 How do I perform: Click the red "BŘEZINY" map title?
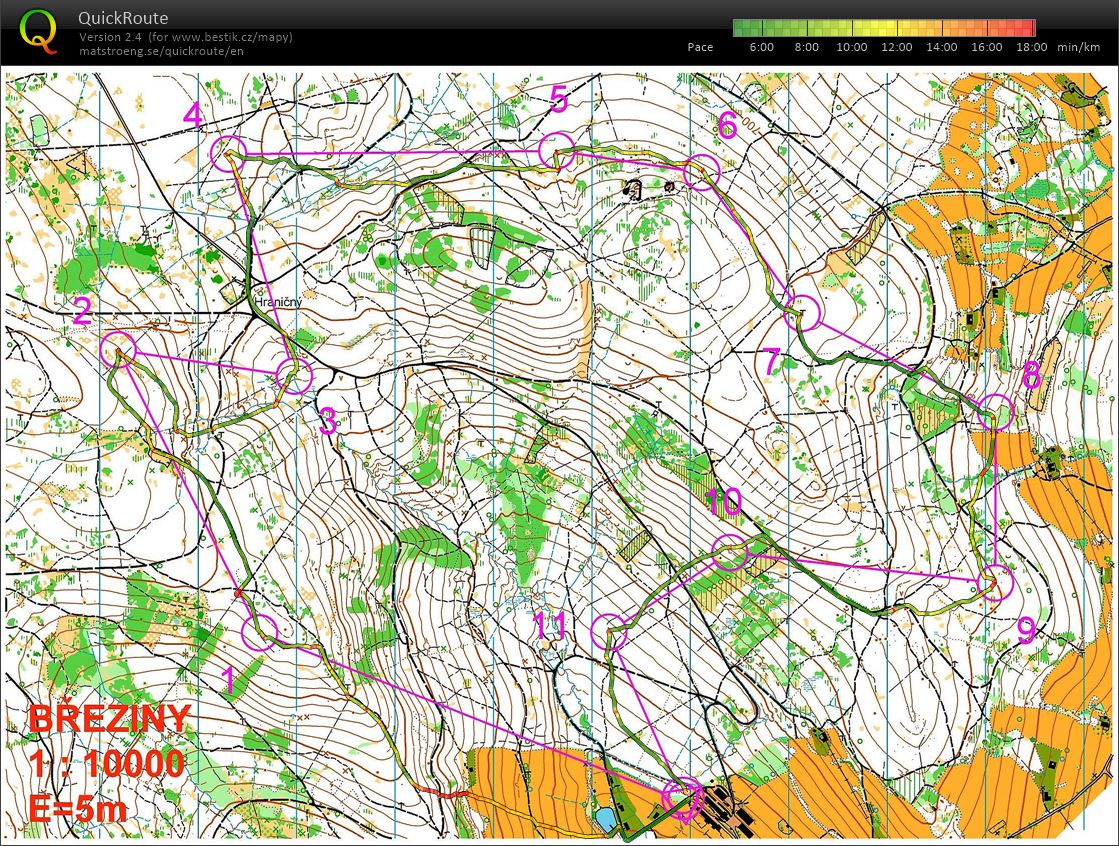(x=110, y=718)
